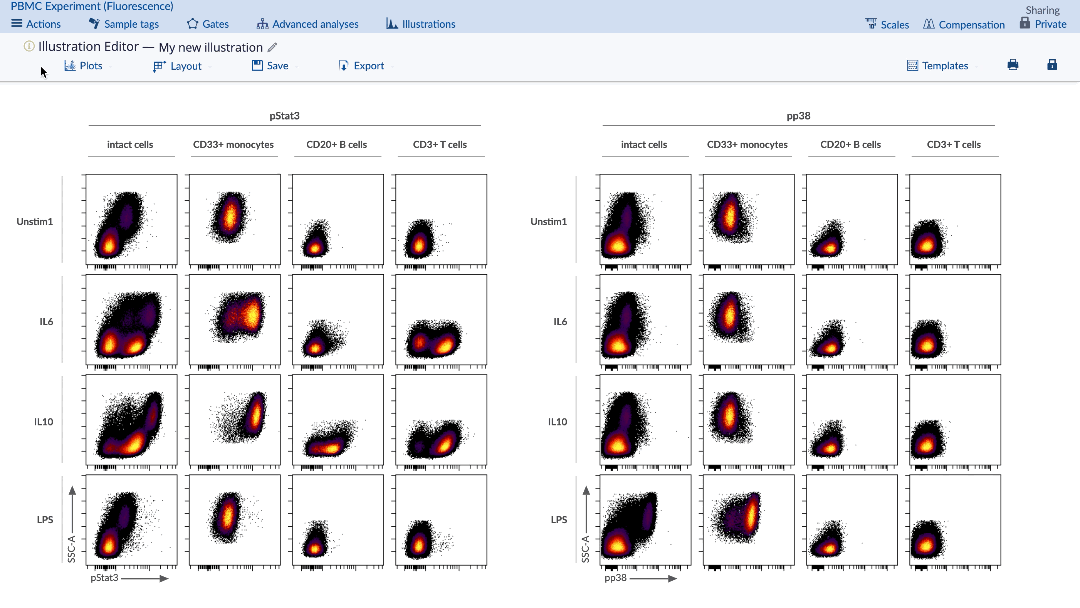This screenshot has width=1080, height=608.
Task: Select the LPS intact cells pp38 plot
Action: click(x=645, y=520)
